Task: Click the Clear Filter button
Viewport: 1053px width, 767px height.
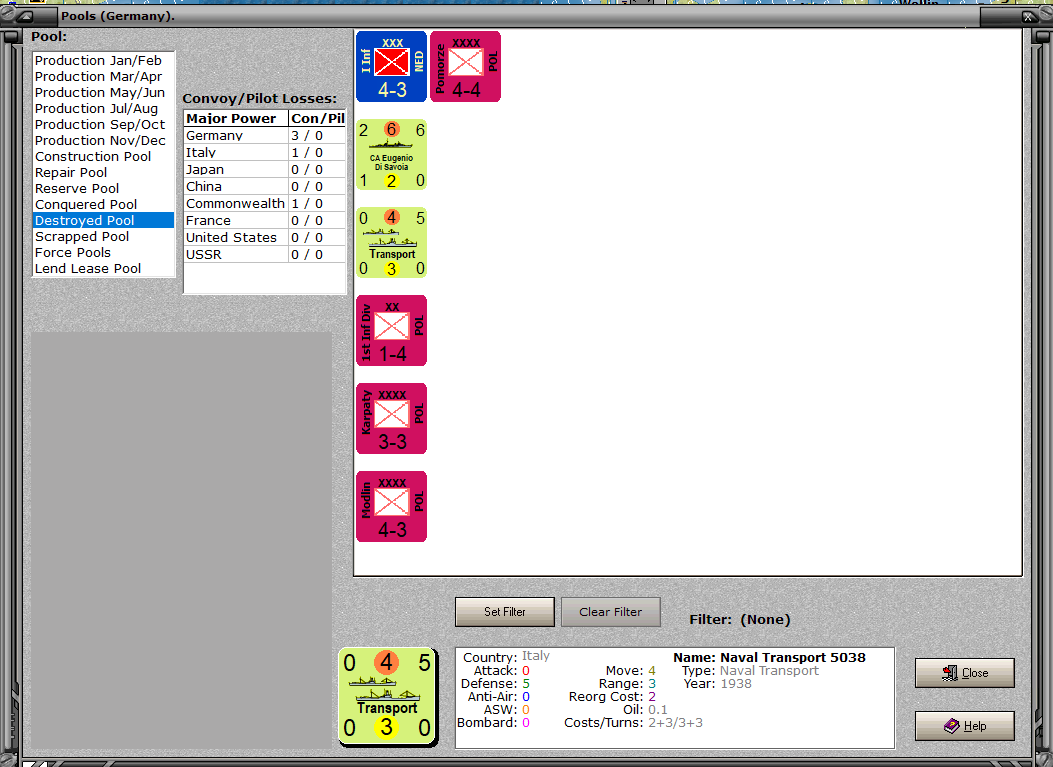Action: coord(610,612)
